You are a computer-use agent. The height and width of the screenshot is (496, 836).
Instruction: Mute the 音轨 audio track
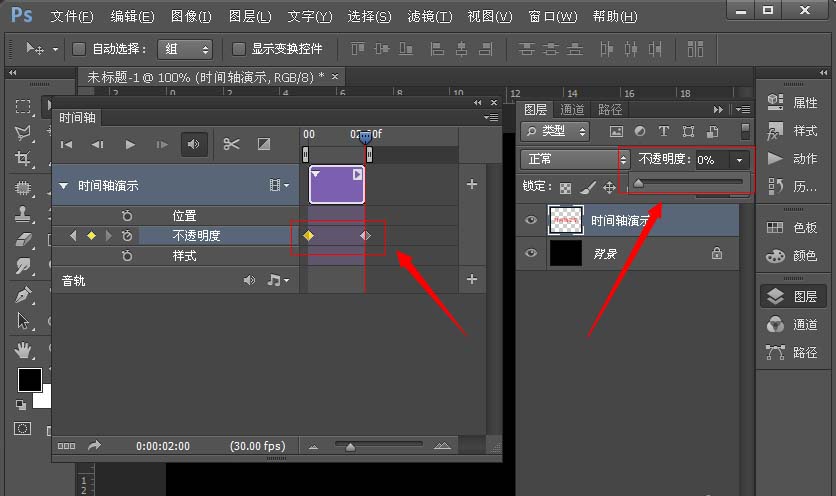[x=249, y=280]
